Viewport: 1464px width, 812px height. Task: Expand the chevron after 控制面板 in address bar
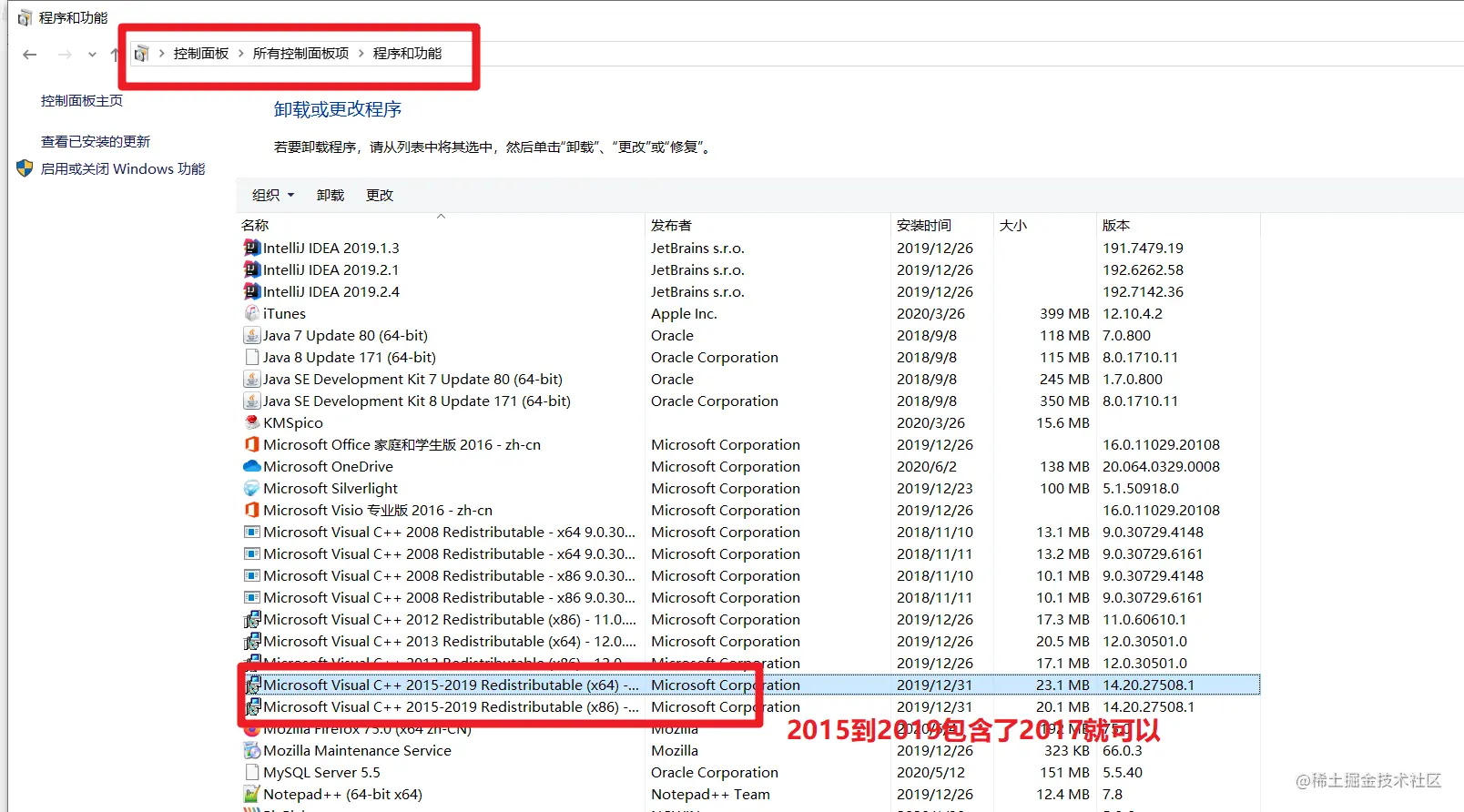click(241, 54)
